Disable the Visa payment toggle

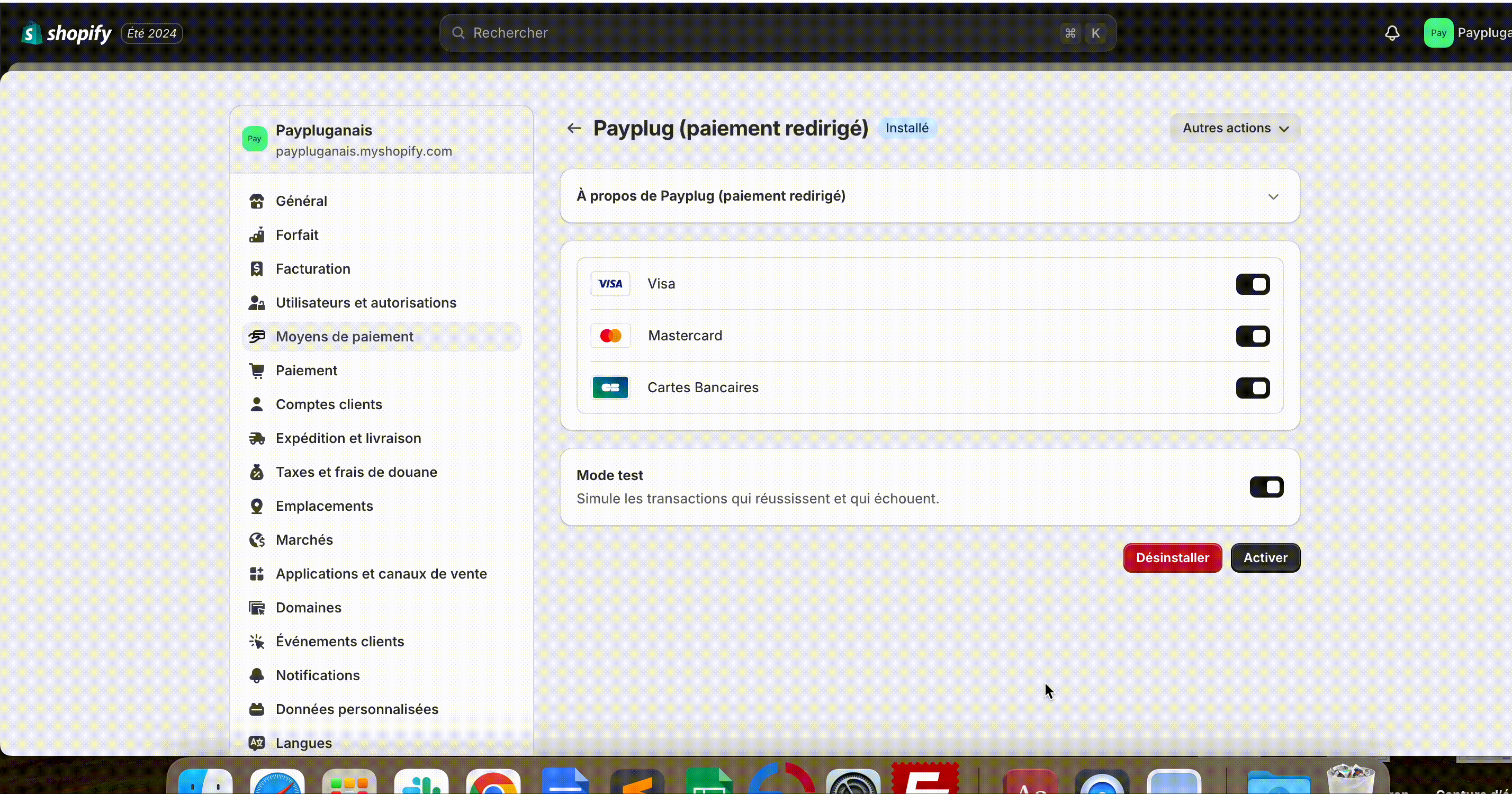1252,285
